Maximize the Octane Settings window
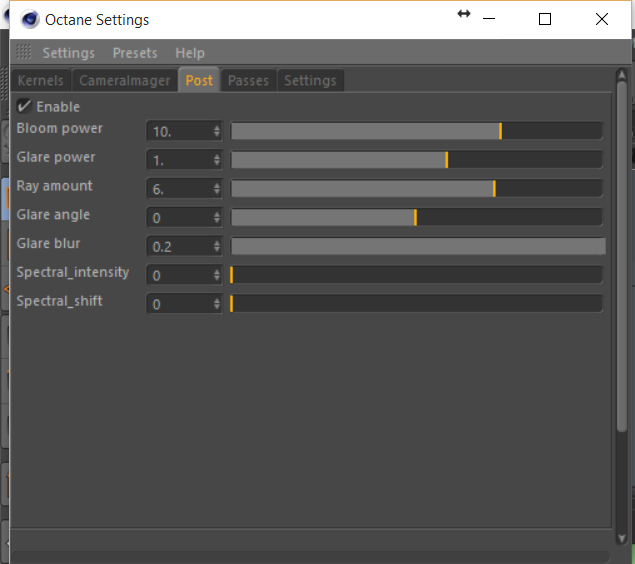The image size is (635, 564). (545, 19)
